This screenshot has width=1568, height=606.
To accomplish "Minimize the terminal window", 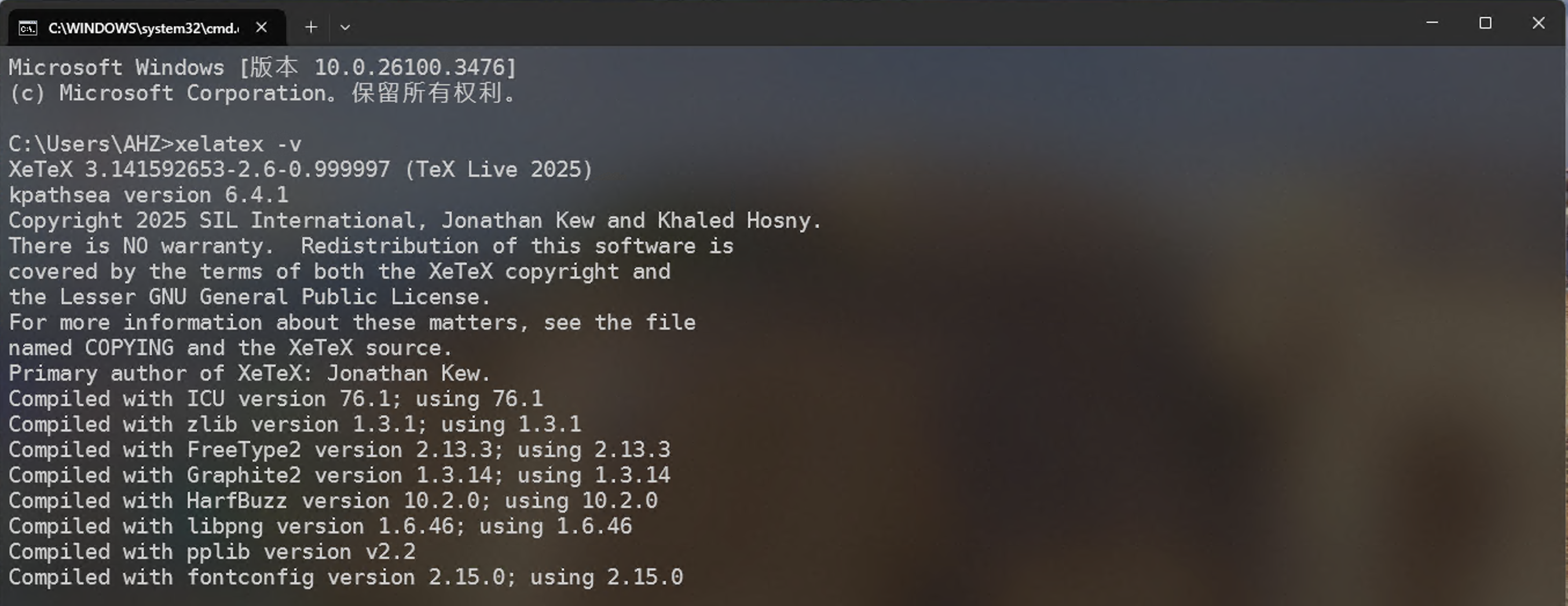I will click(x=1433, y=23).
